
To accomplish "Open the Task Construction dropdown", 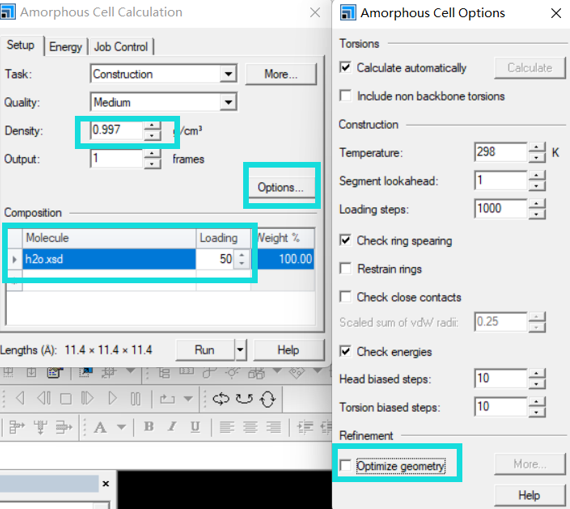I will 228,74.
